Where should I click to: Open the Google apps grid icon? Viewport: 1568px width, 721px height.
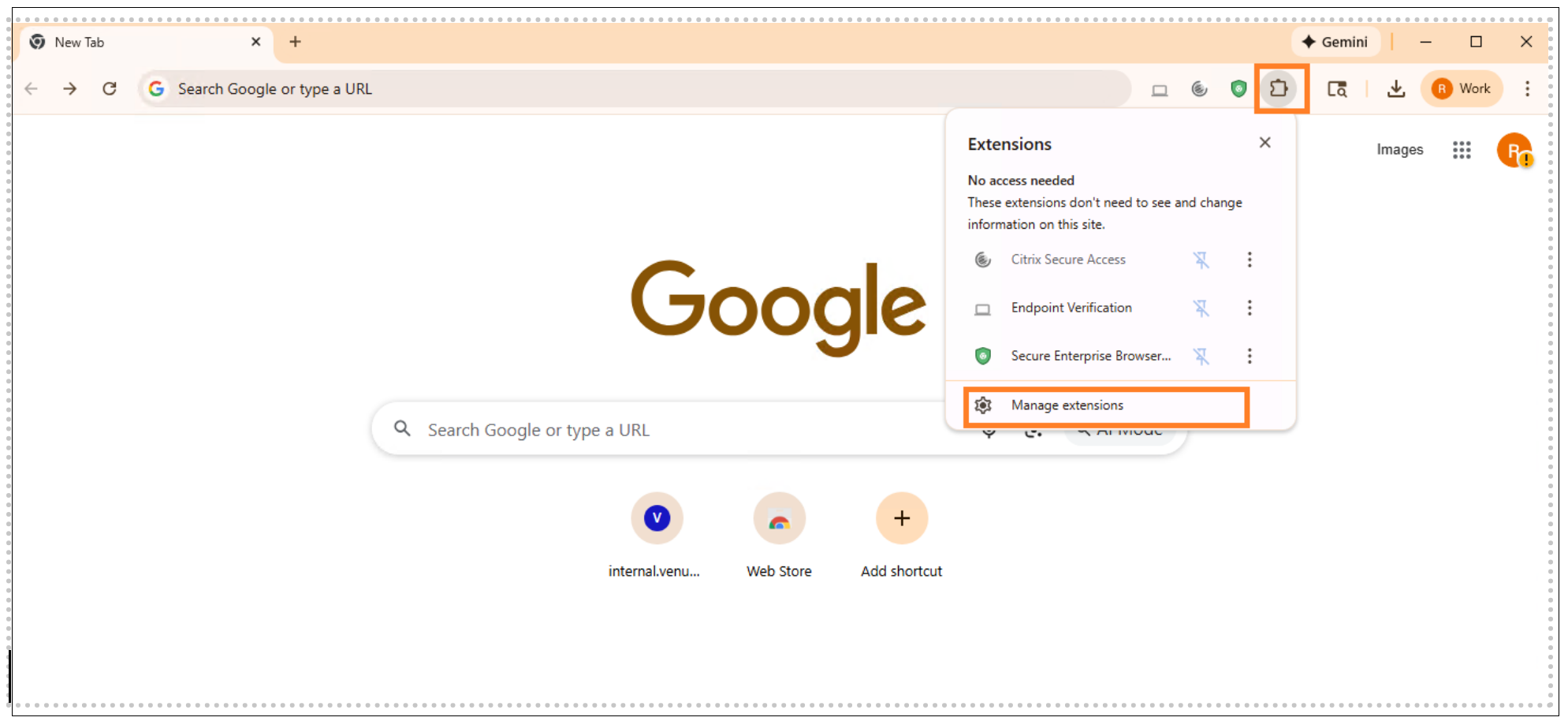click(1462, 149)
